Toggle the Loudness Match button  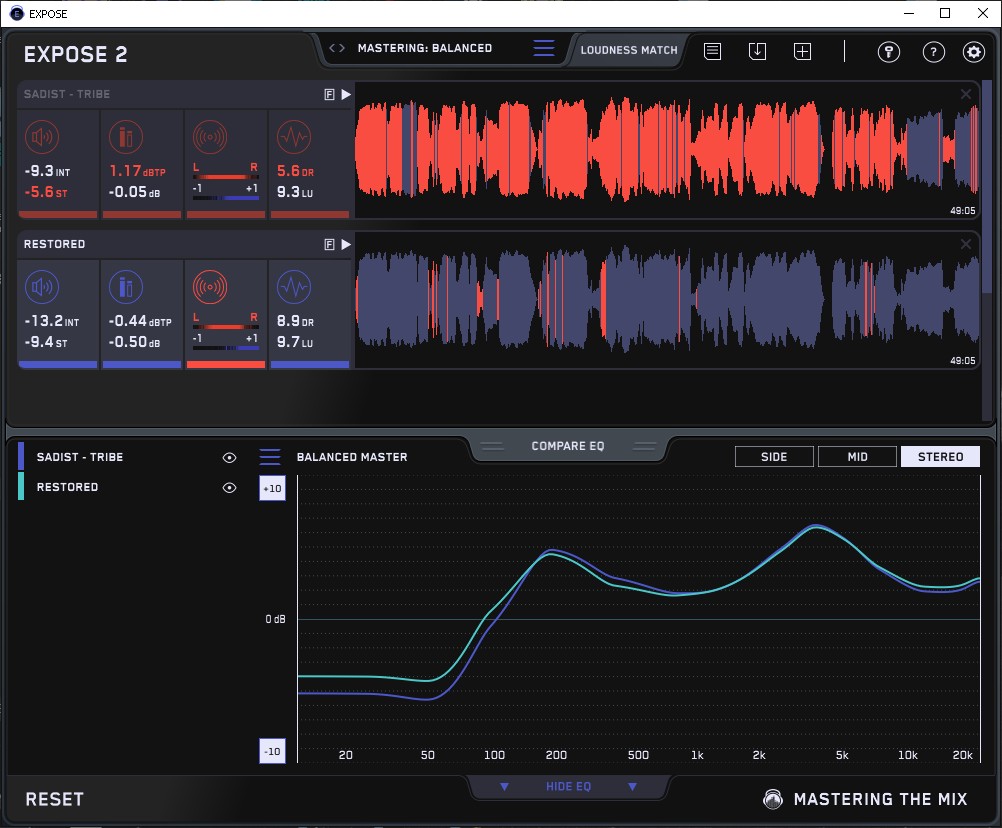(x=628, y=49)
